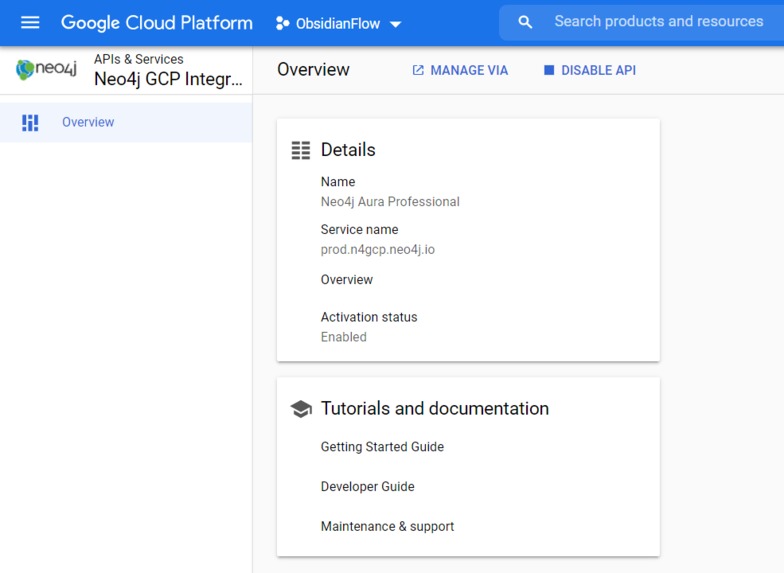
Task: Click the Tutorials and documentation heading
Action: pos(434,408)
